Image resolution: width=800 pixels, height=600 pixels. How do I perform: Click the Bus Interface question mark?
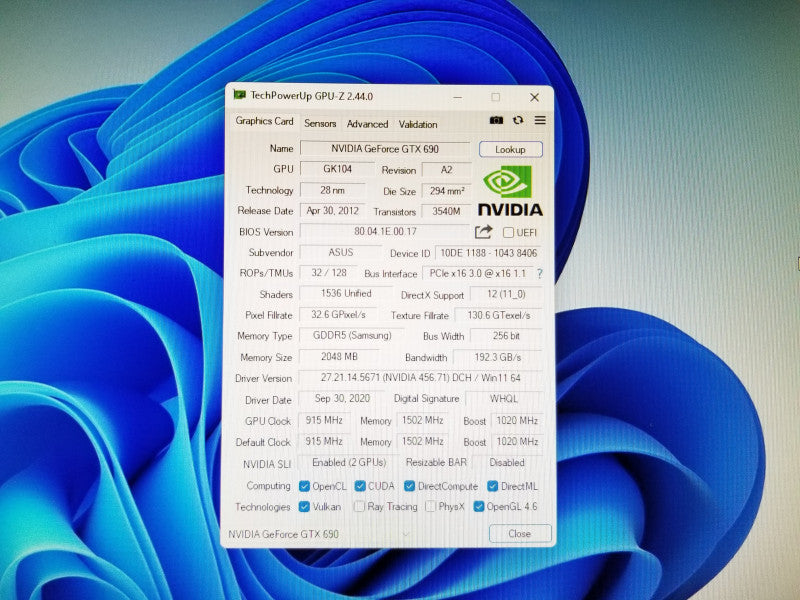(540, 274)
